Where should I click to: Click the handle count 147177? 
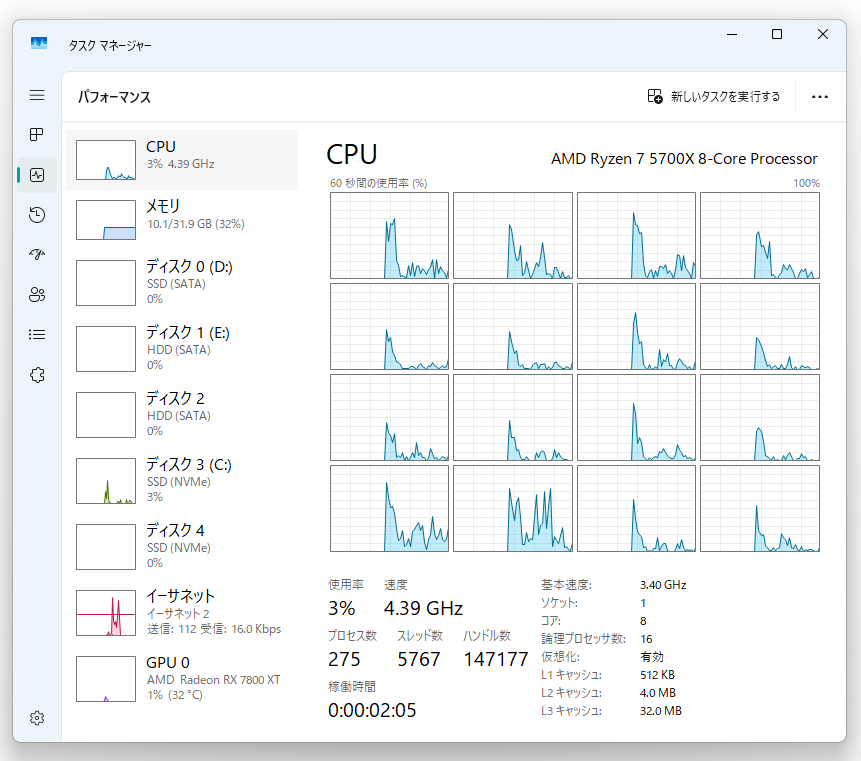(x=496, y=659)
